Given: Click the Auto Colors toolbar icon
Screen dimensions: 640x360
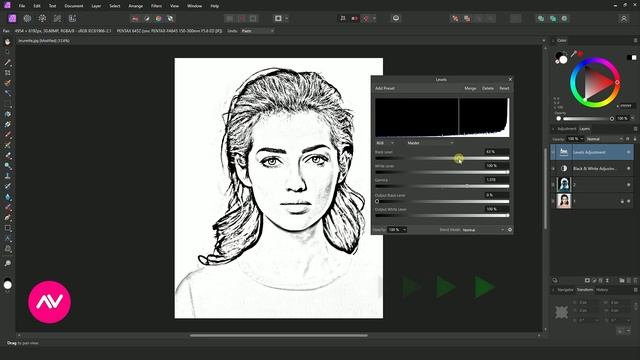Looking at the screenshot, I should click(x=159, y=18).
